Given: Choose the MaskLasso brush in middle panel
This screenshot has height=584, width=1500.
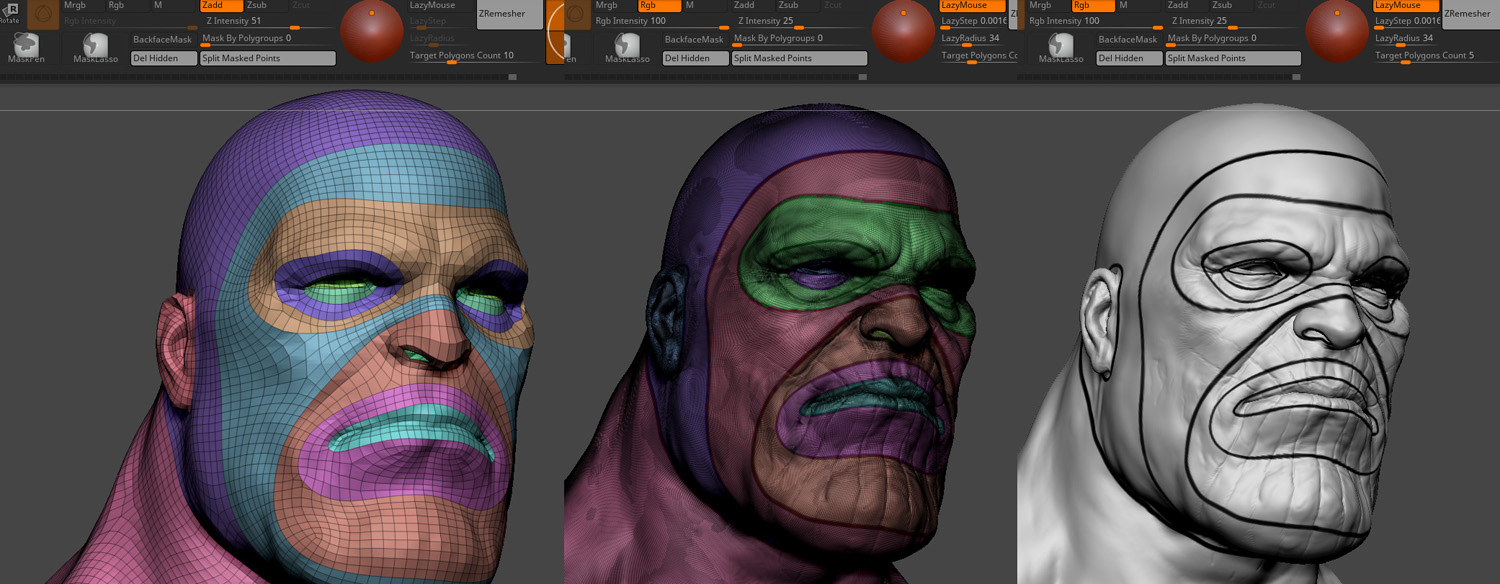Looking at the screenshot, I should [627, 47].
